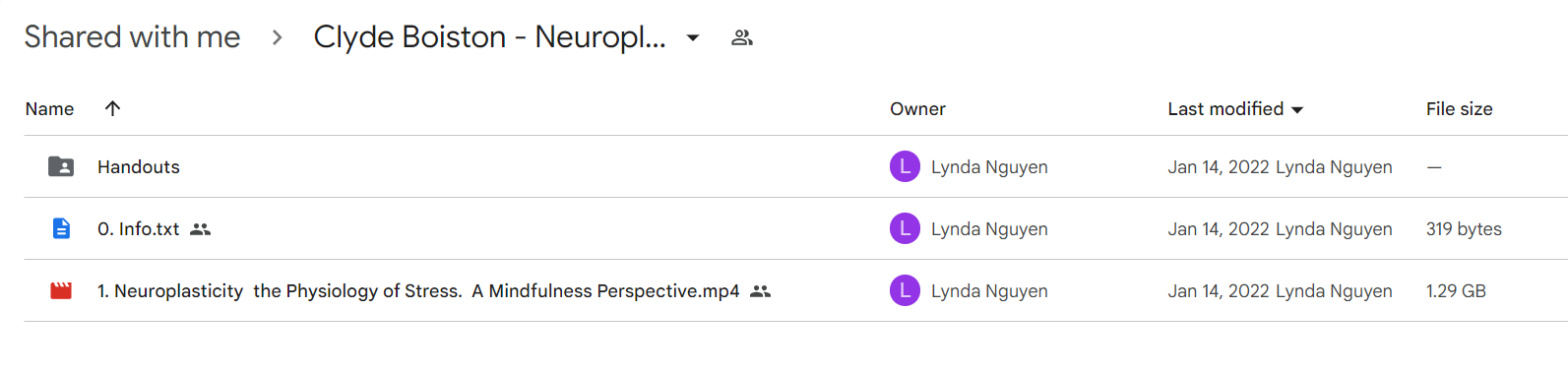Click the Clyde Boiston - Neuropl... breadcrumb title
This screenshot has width=1568, height=372.
pos(489,36)
